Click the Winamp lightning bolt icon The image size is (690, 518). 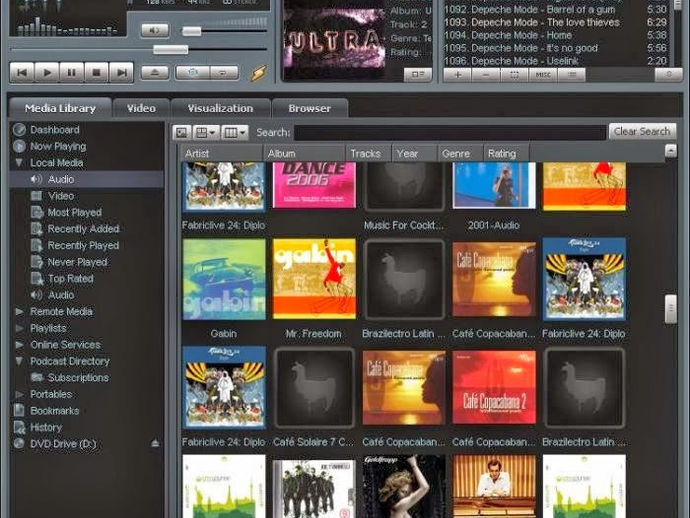pos(259,73)
